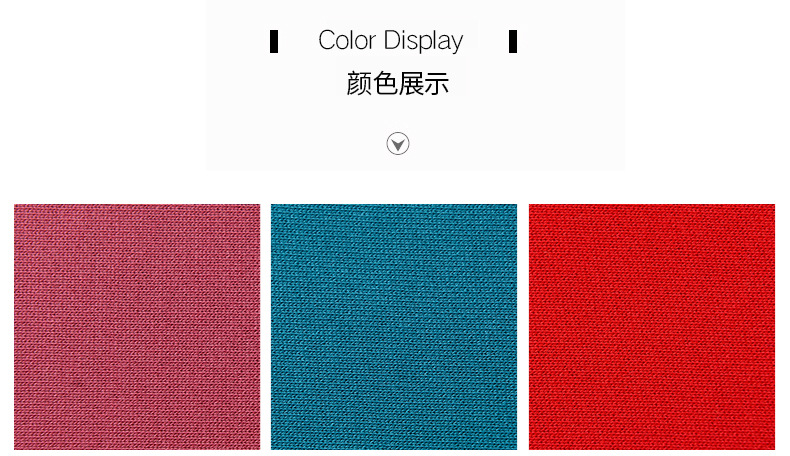Choose the leftmost color option

pyautogui.click(x=137, y=327)
